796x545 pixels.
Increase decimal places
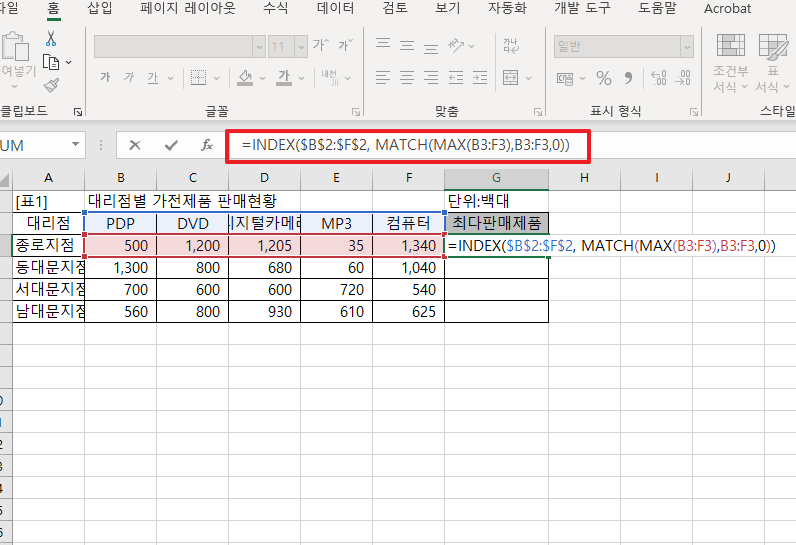pyautogui.click(x=658, y=78)
